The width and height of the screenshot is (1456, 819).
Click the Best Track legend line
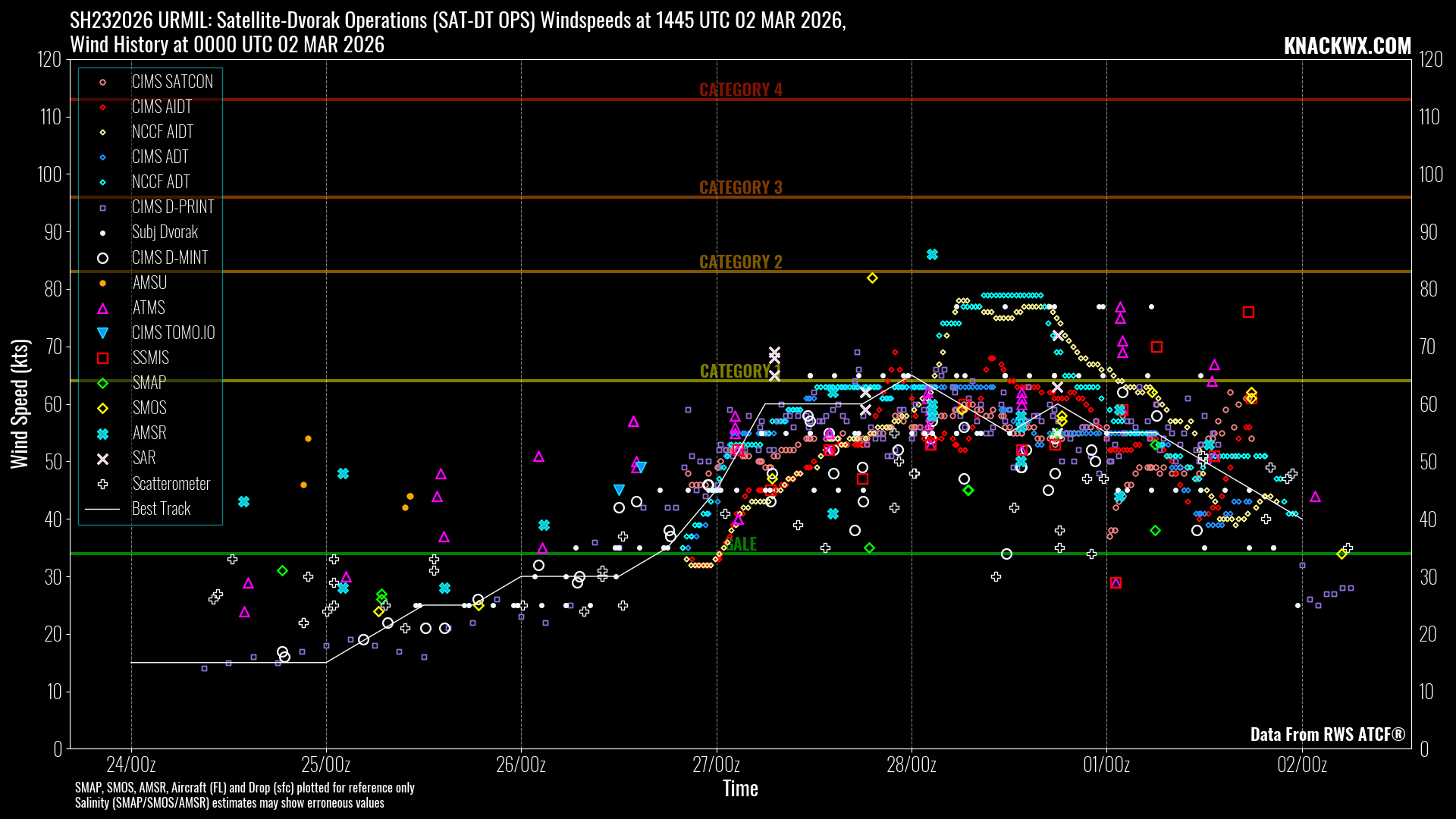click(102, 509)
